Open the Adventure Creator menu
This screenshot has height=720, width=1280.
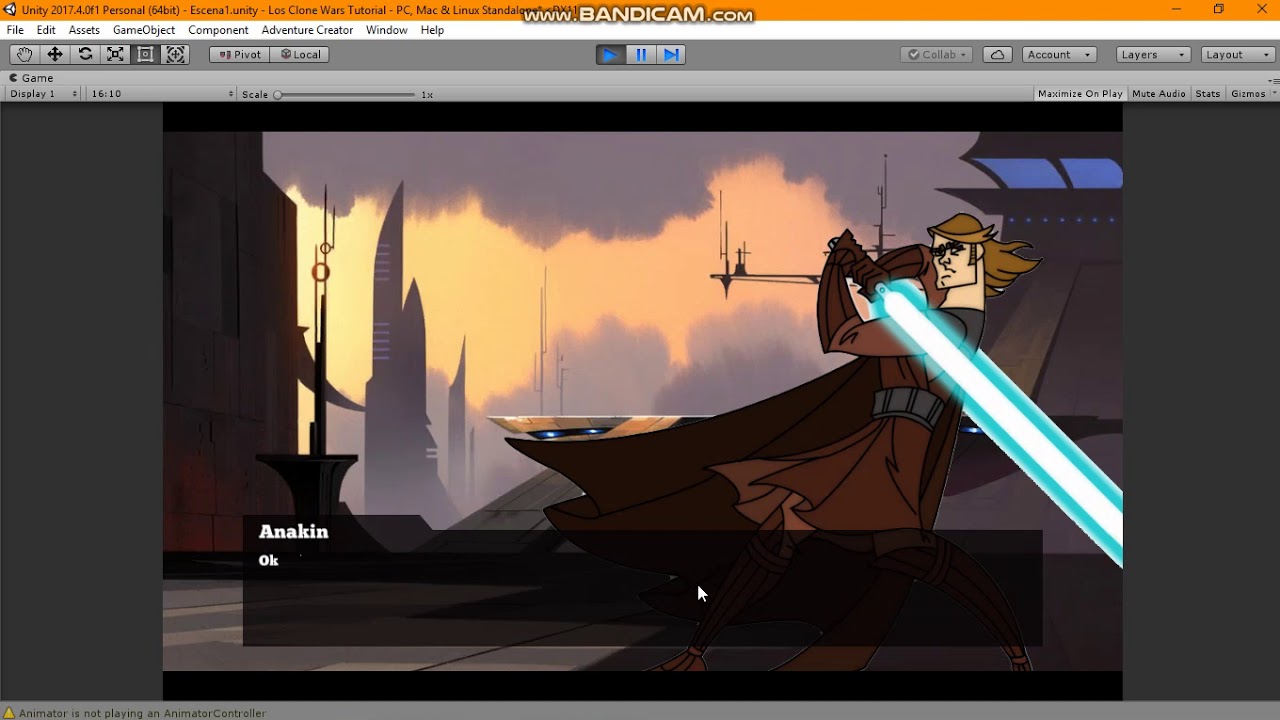pyautogui.click(x=307, y=30)
